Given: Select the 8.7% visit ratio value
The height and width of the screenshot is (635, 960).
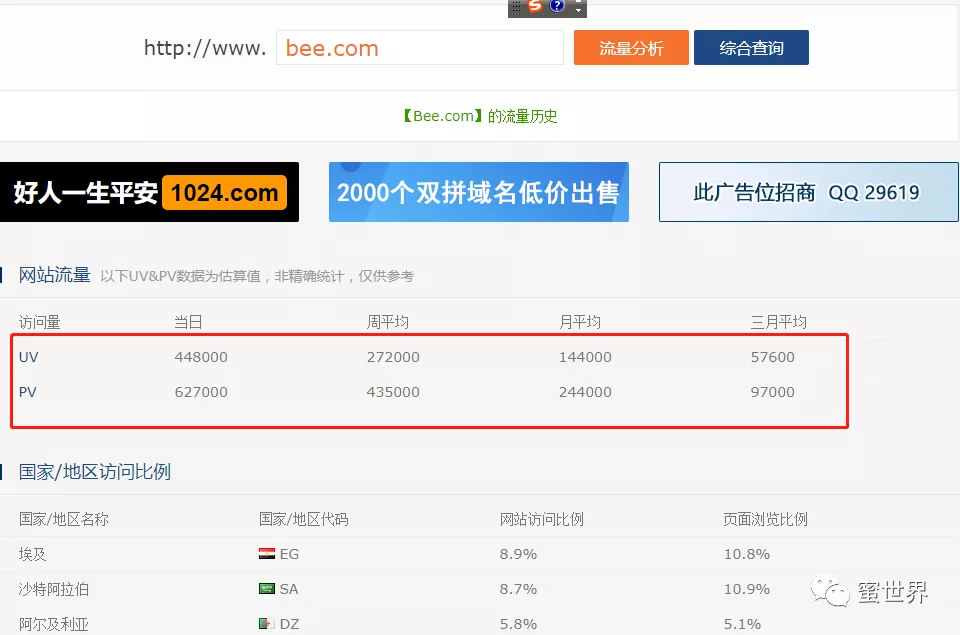Looking at the screenshot, I should [x=518, y=589].
